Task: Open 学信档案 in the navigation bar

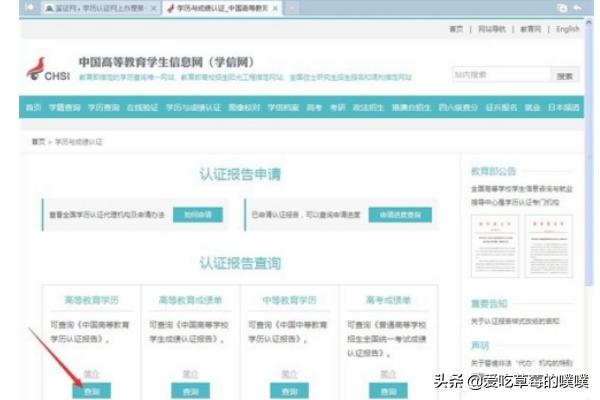Action: [x=283, y=108]
